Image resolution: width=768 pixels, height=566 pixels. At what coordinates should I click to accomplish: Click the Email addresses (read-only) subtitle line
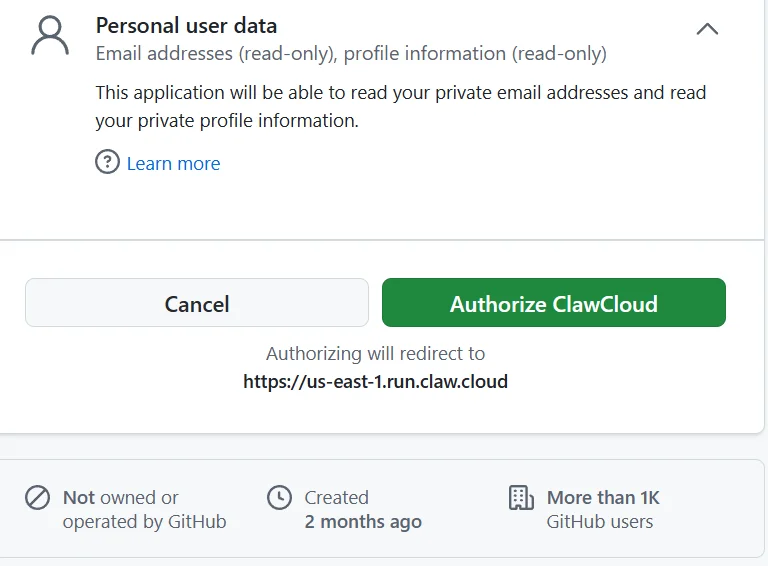(x=351, y=54)
